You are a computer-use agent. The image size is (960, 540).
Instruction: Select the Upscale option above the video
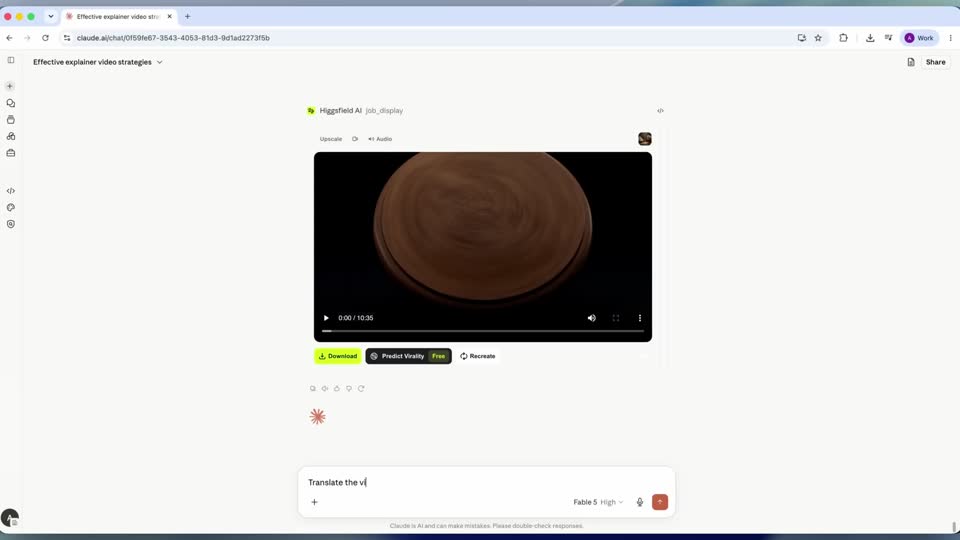click(x=331, y=139)
